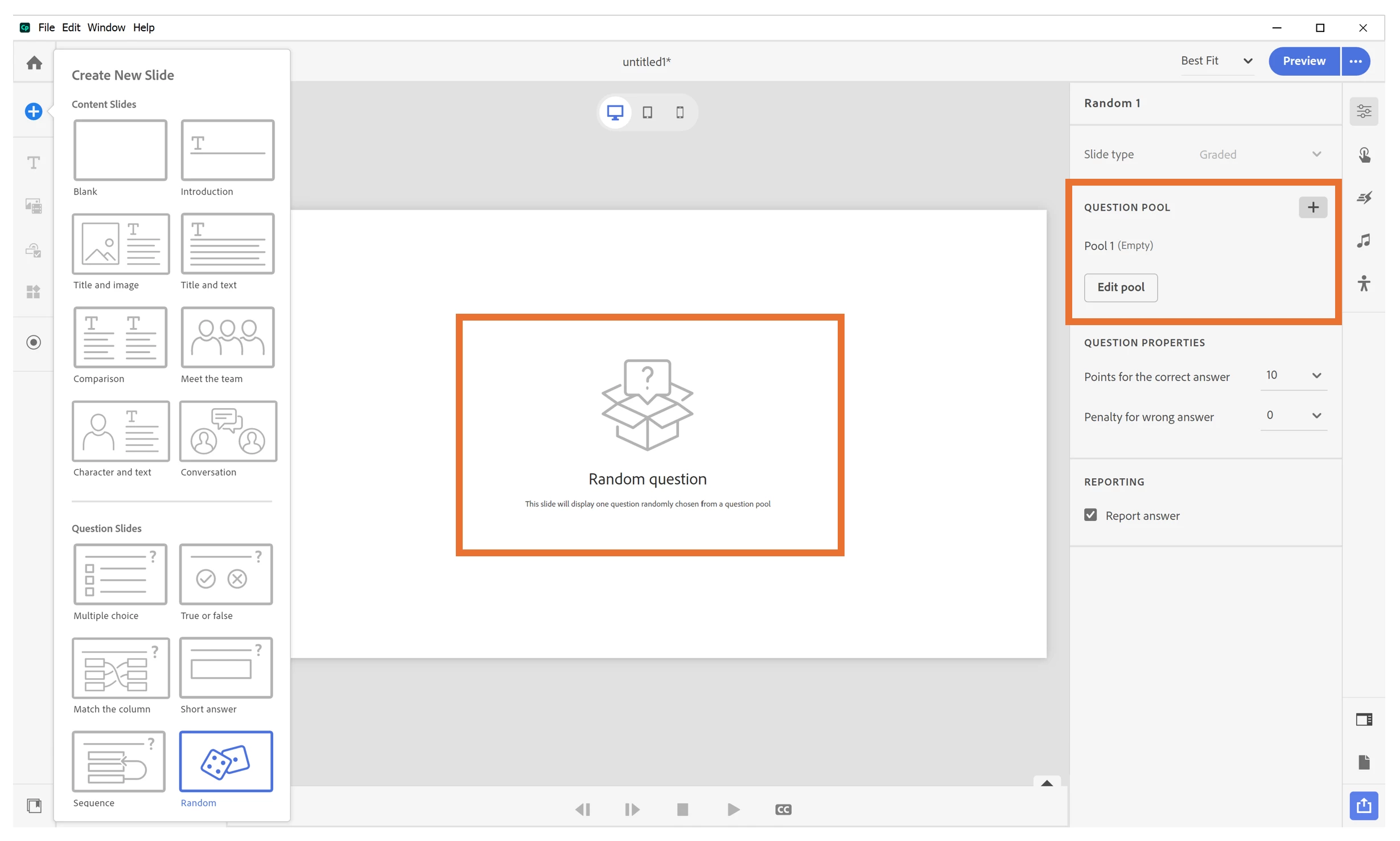Click the blue Preview button

pos(1304,61)
